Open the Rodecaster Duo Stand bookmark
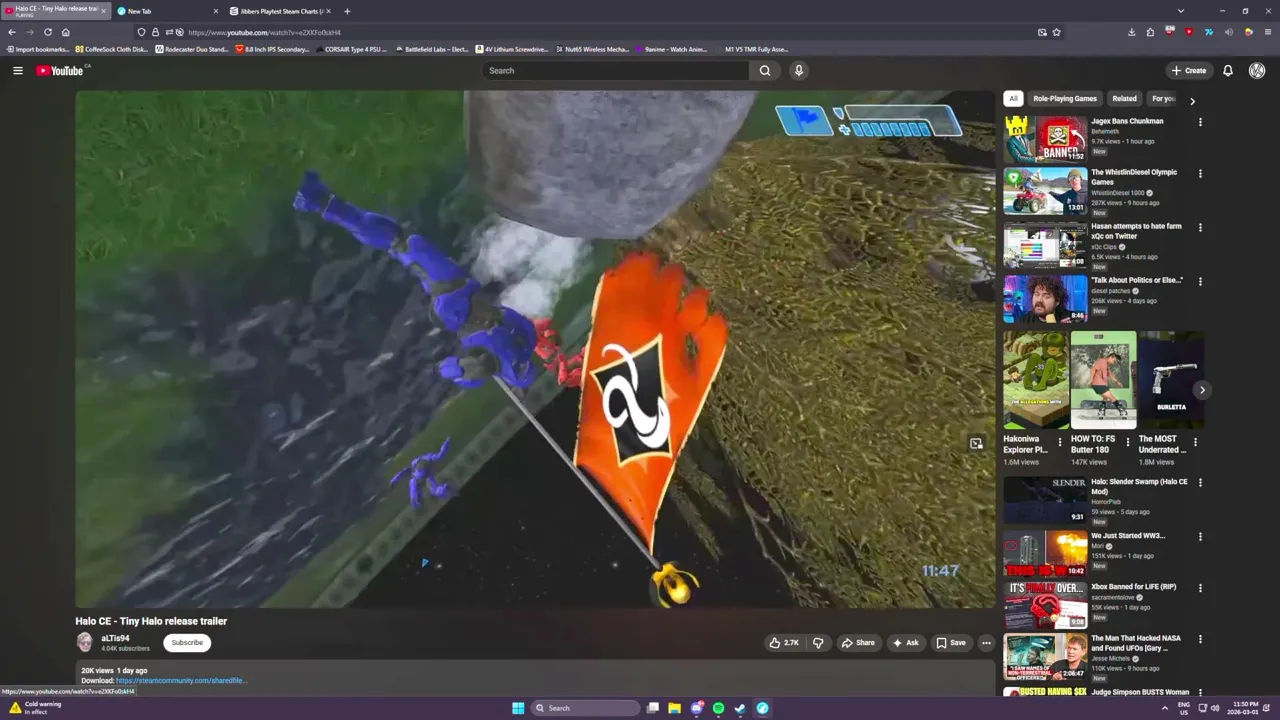1280x720 pixels. (192, 49)
